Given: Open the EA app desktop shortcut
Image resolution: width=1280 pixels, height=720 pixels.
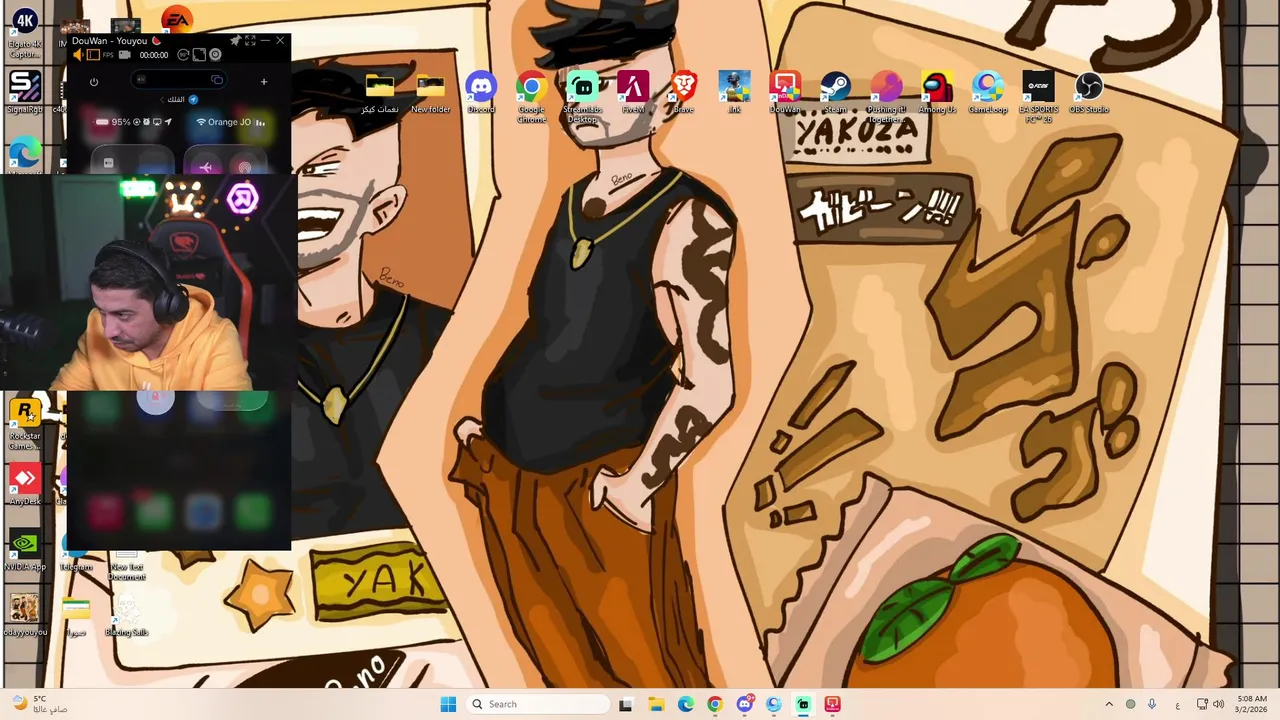Looking at the screenshot, I should (x=176, y=18).
